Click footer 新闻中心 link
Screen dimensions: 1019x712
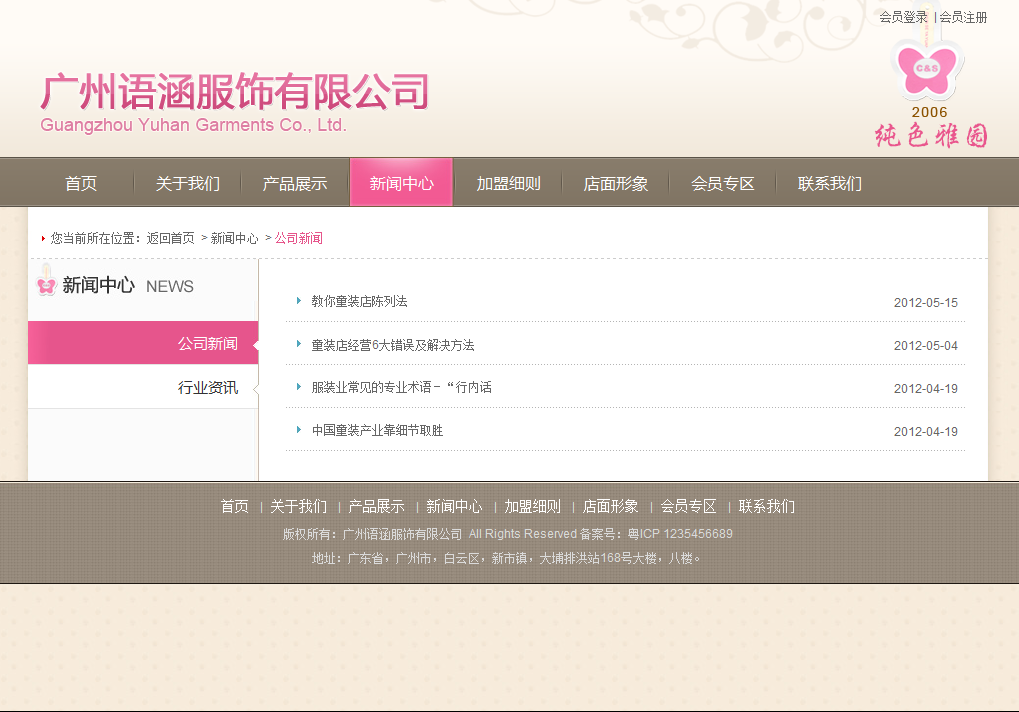coord(454,506)
